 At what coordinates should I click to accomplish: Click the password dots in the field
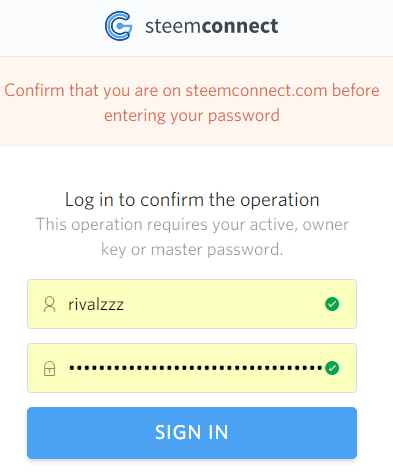click(196, 368)
